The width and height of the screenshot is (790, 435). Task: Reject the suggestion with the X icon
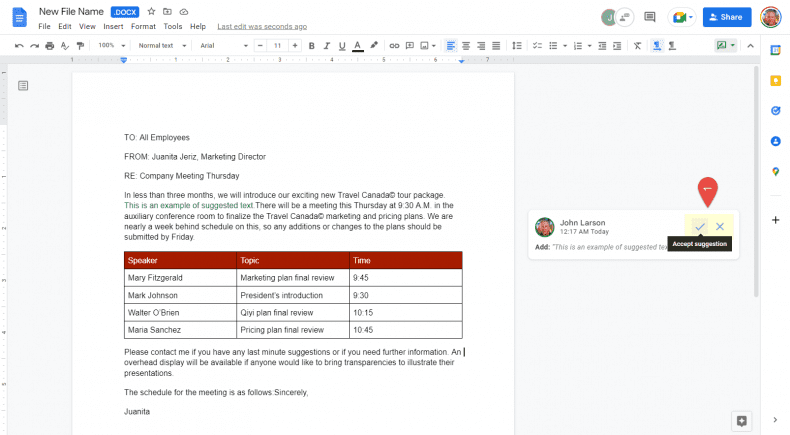(x=720, y=227)
